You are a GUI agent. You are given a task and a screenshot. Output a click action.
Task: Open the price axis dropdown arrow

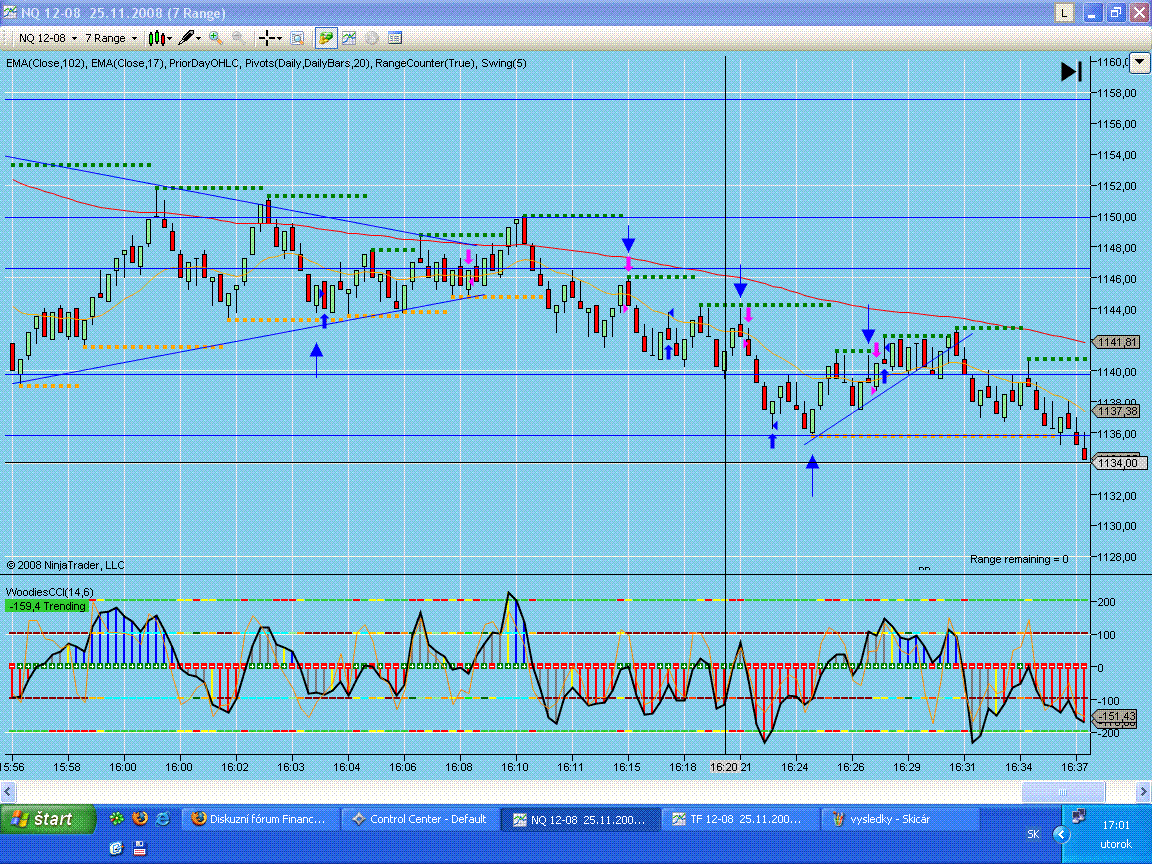pos(1140,62)
